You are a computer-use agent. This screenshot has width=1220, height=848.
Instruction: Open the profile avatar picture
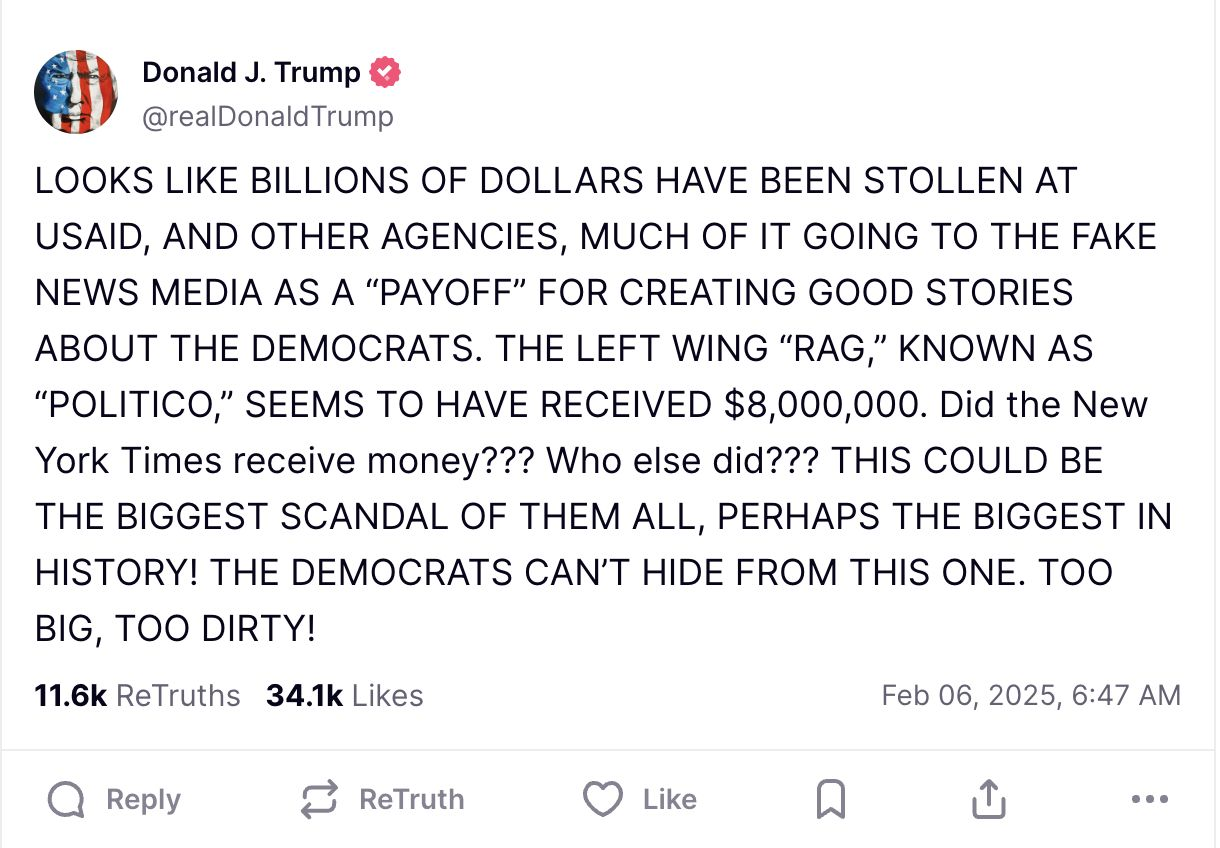[76, 92]
